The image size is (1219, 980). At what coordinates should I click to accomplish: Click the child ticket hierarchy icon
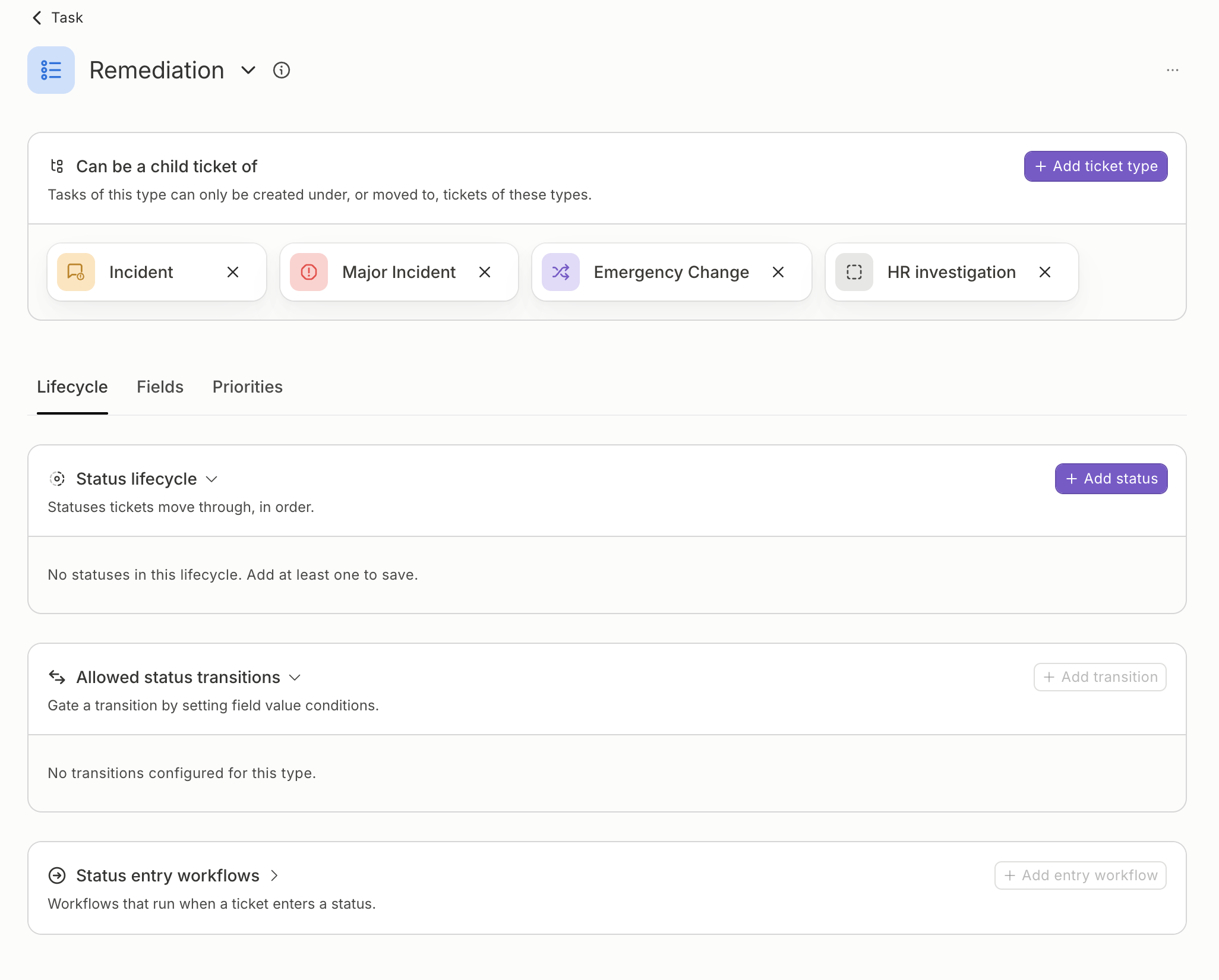click(57, 166)
